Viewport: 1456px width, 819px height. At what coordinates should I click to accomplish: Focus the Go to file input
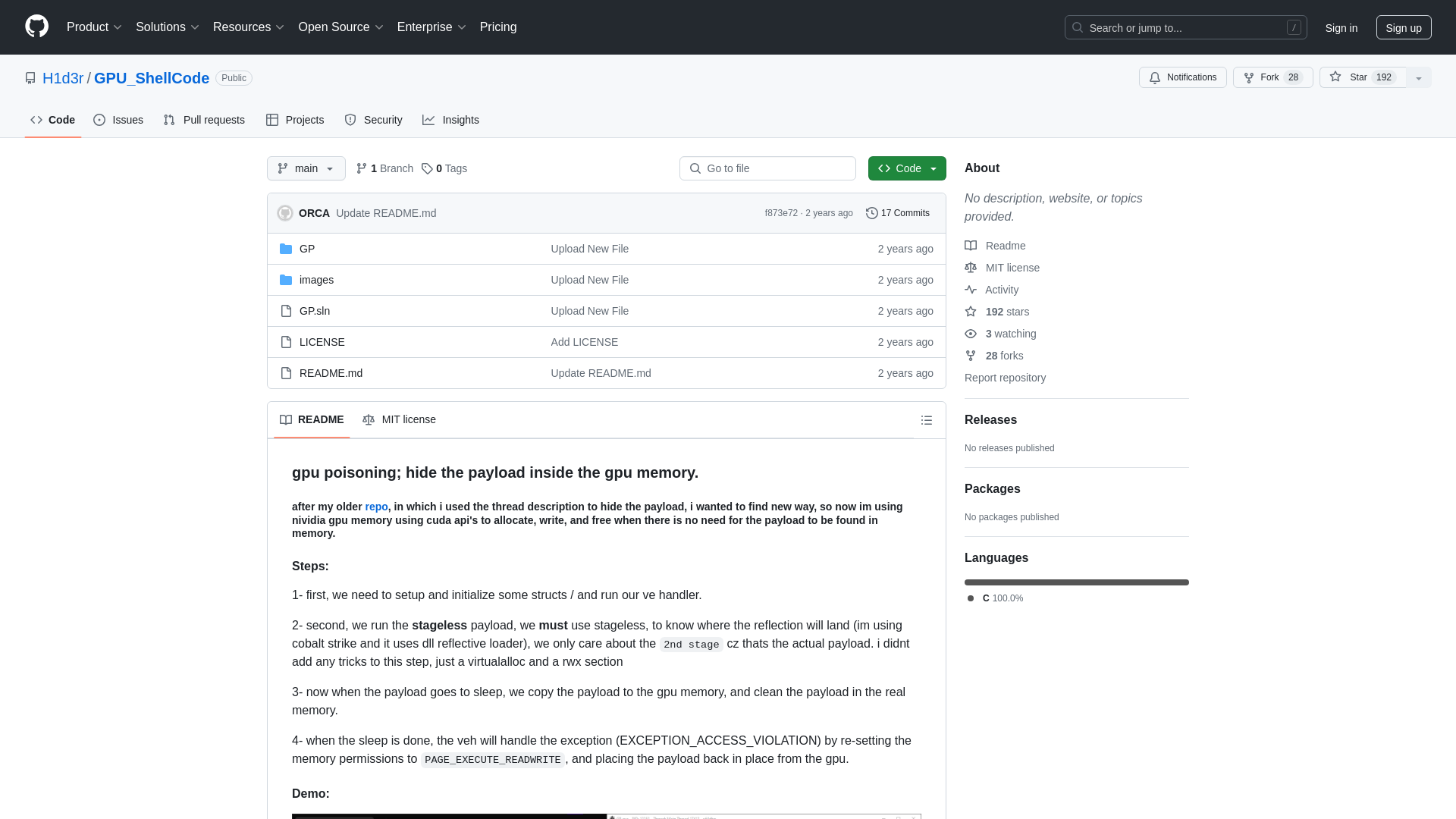click(767, 168)
